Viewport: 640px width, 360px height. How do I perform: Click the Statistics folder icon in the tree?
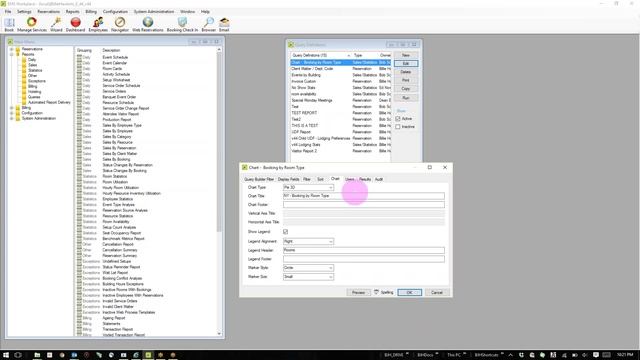pyautogui.click(x=24, y=70)
